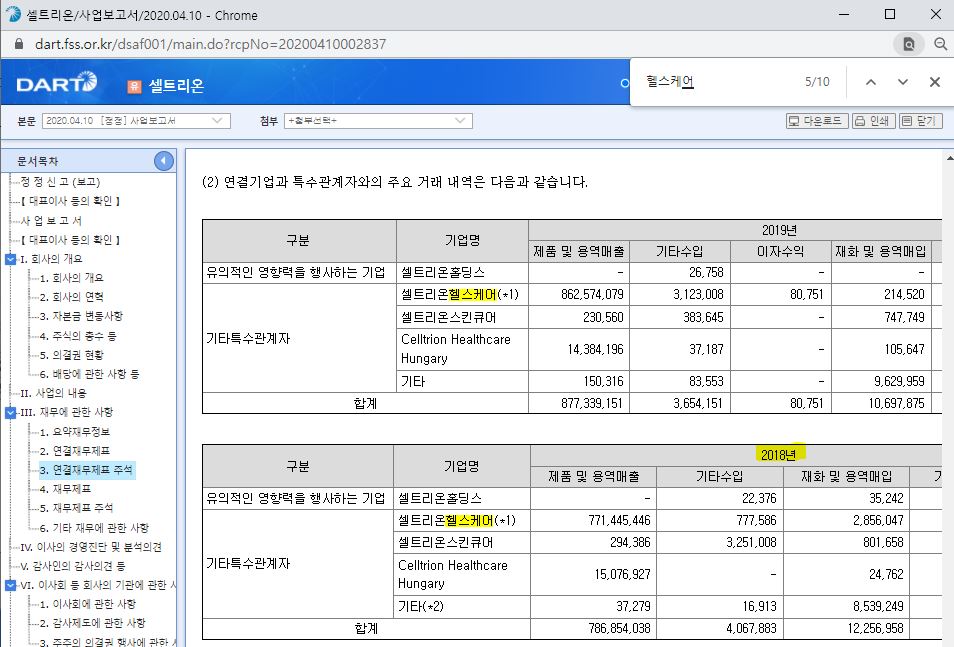This screenshot has height=647, width=954.
Task: Open 4. 주식의 총수 등
Action: coord(78,335)
